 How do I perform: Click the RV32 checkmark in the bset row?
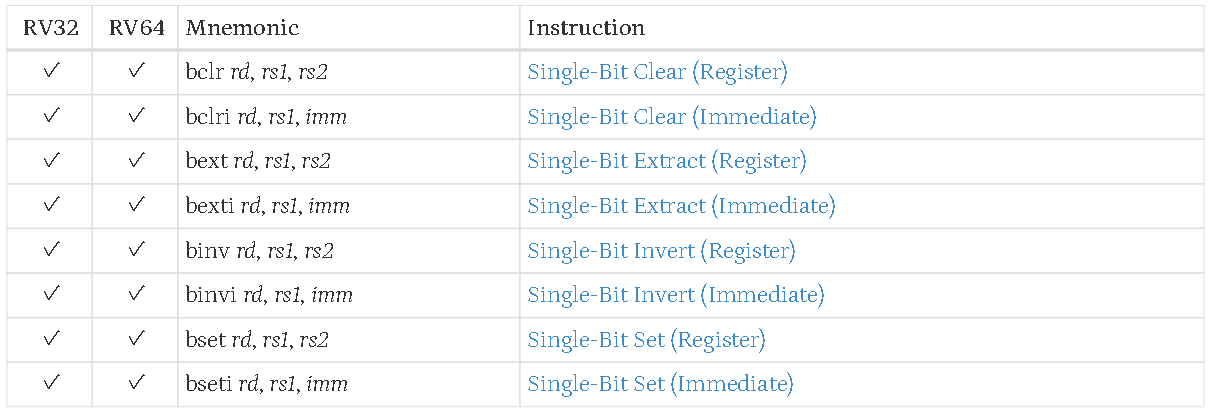(x=51, y=340)
